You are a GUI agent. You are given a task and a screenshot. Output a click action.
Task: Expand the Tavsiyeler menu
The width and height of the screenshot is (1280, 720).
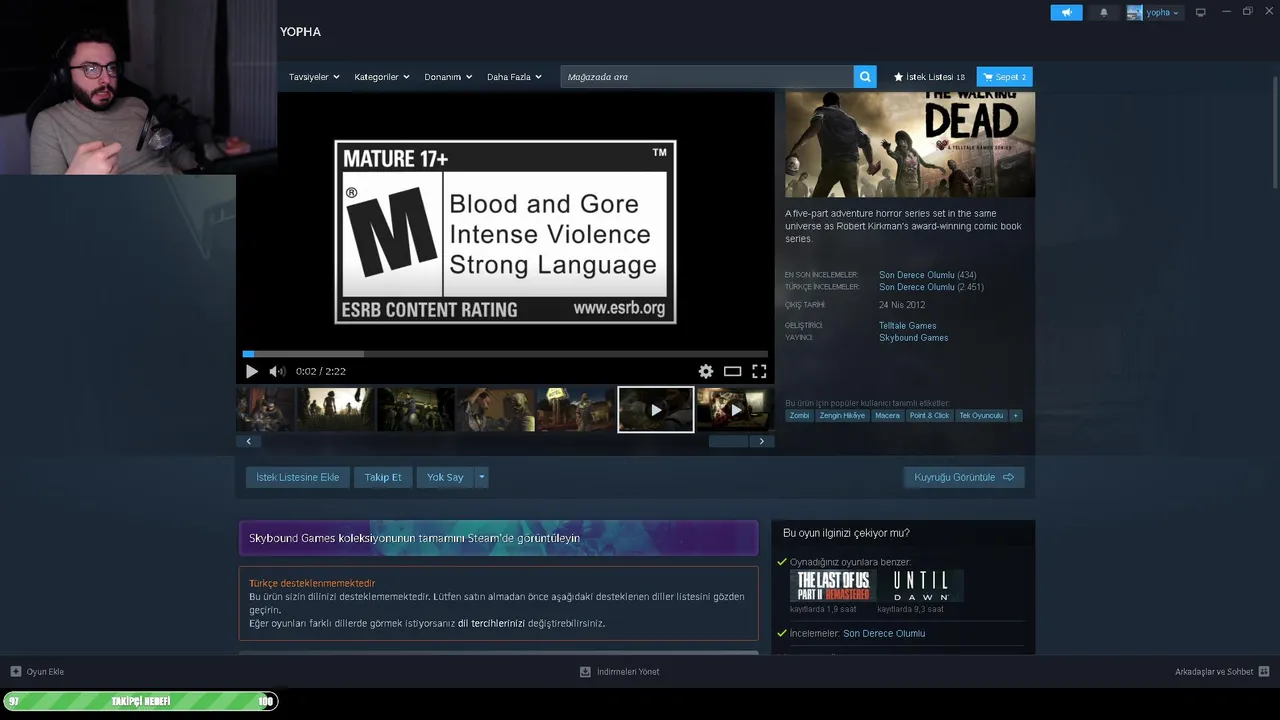pos(314,77)
